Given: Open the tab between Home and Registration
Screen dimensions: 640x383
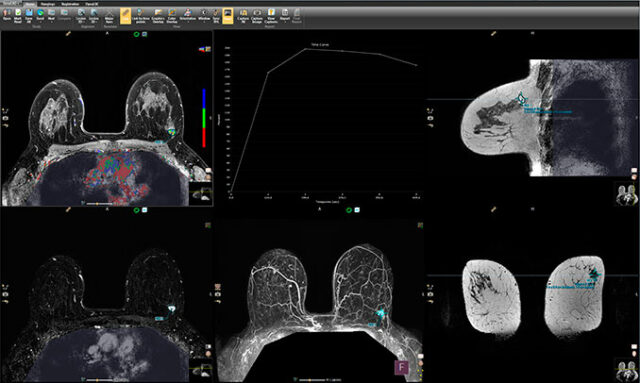Looking at the screenshot, I should [48, 4].
